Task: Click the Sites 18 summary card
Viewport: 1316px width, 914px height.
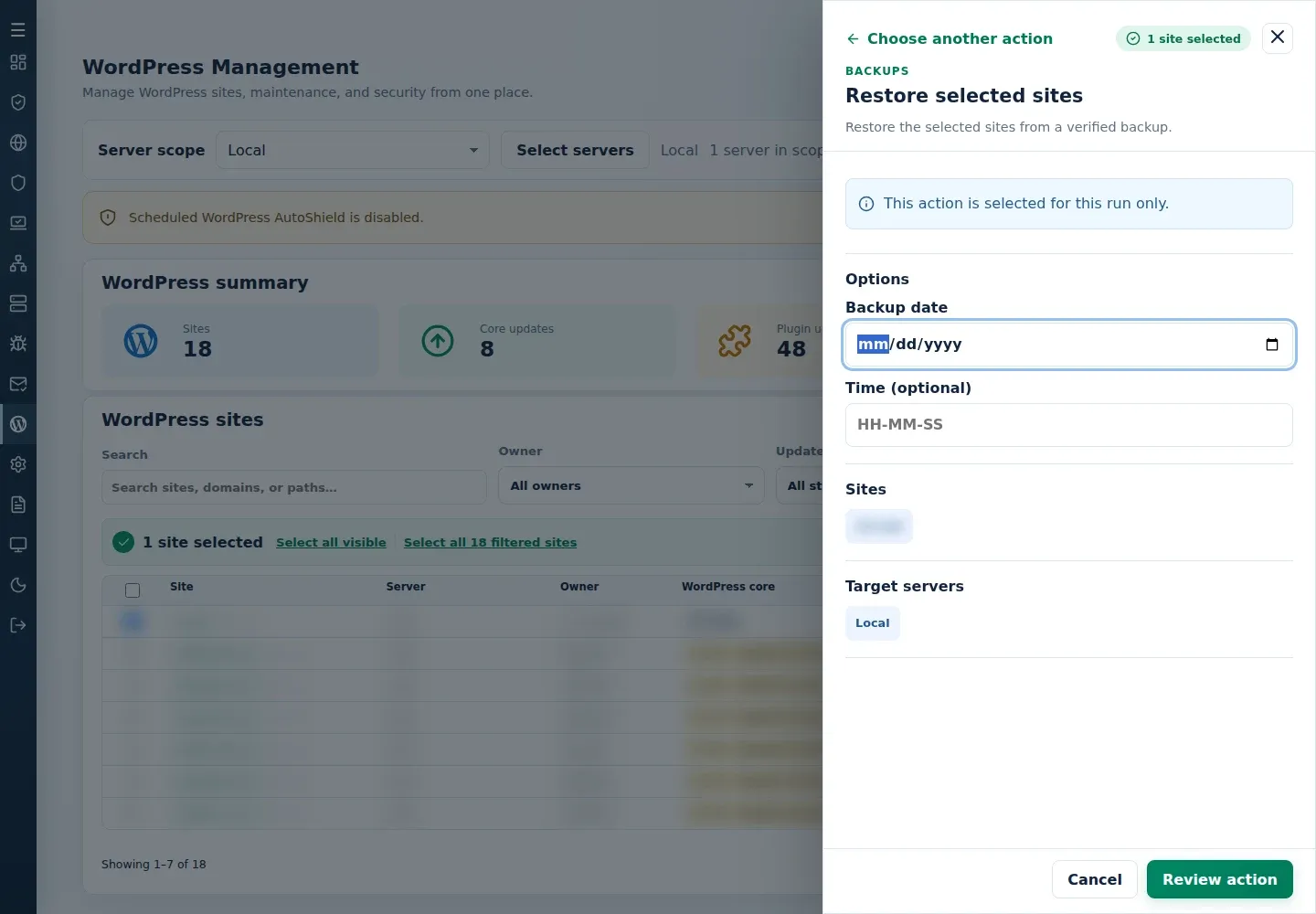Action: [239, 341]
